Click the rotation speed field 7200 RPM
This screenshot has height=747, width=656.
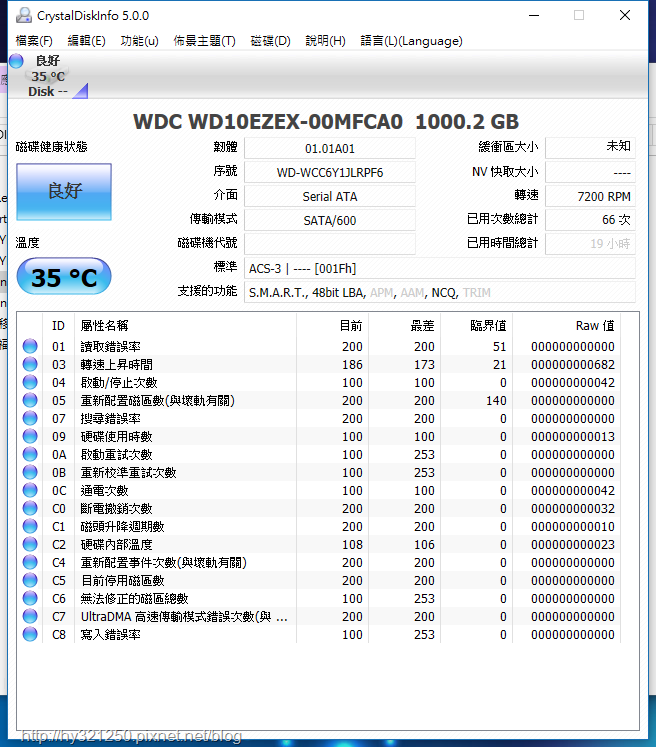click(x=590, y=196)
